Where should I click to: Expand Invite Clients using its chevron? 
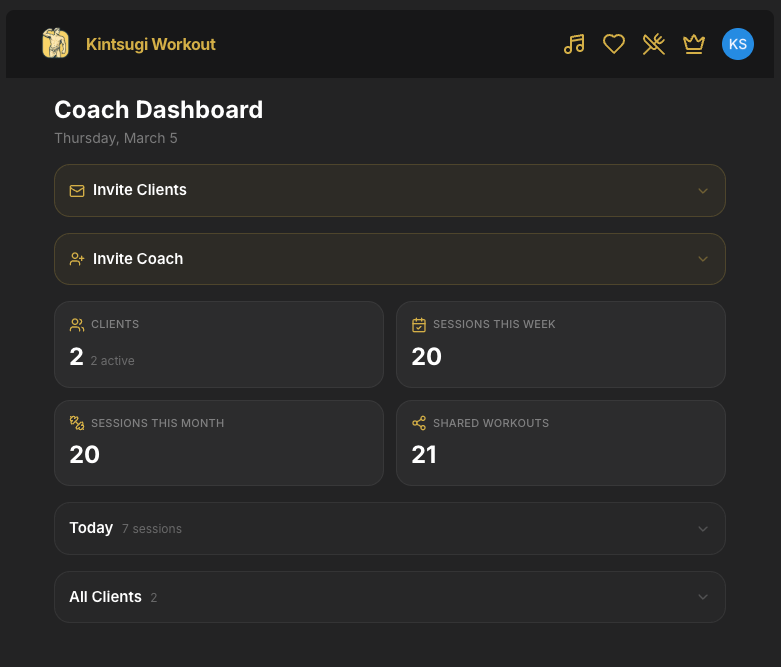[x=703, y=190]
